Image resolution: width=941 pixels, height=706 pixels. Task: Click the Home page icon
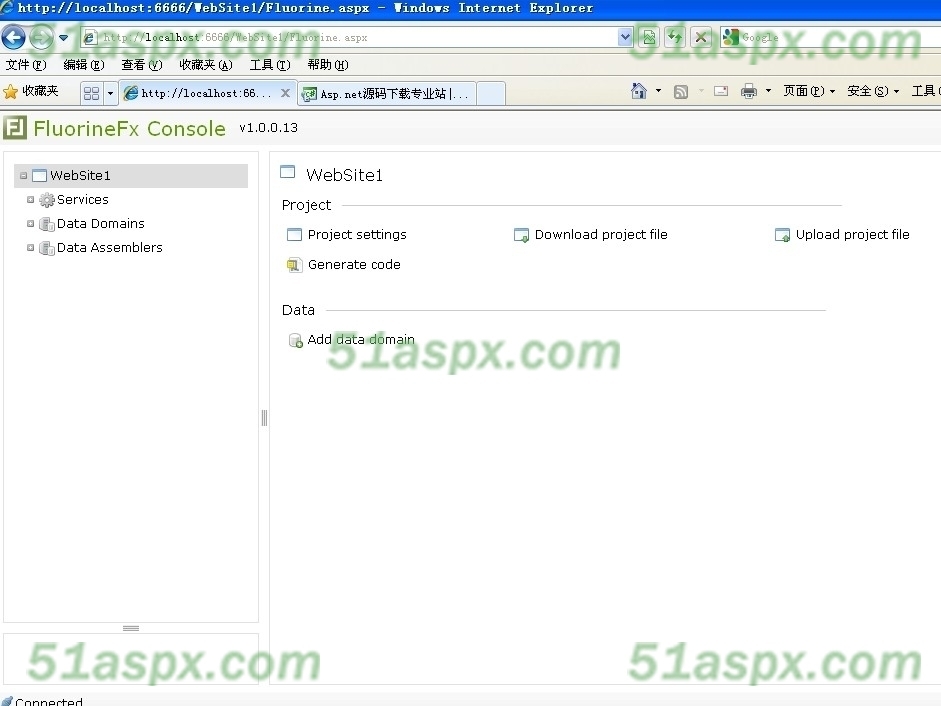coord(639,91)
